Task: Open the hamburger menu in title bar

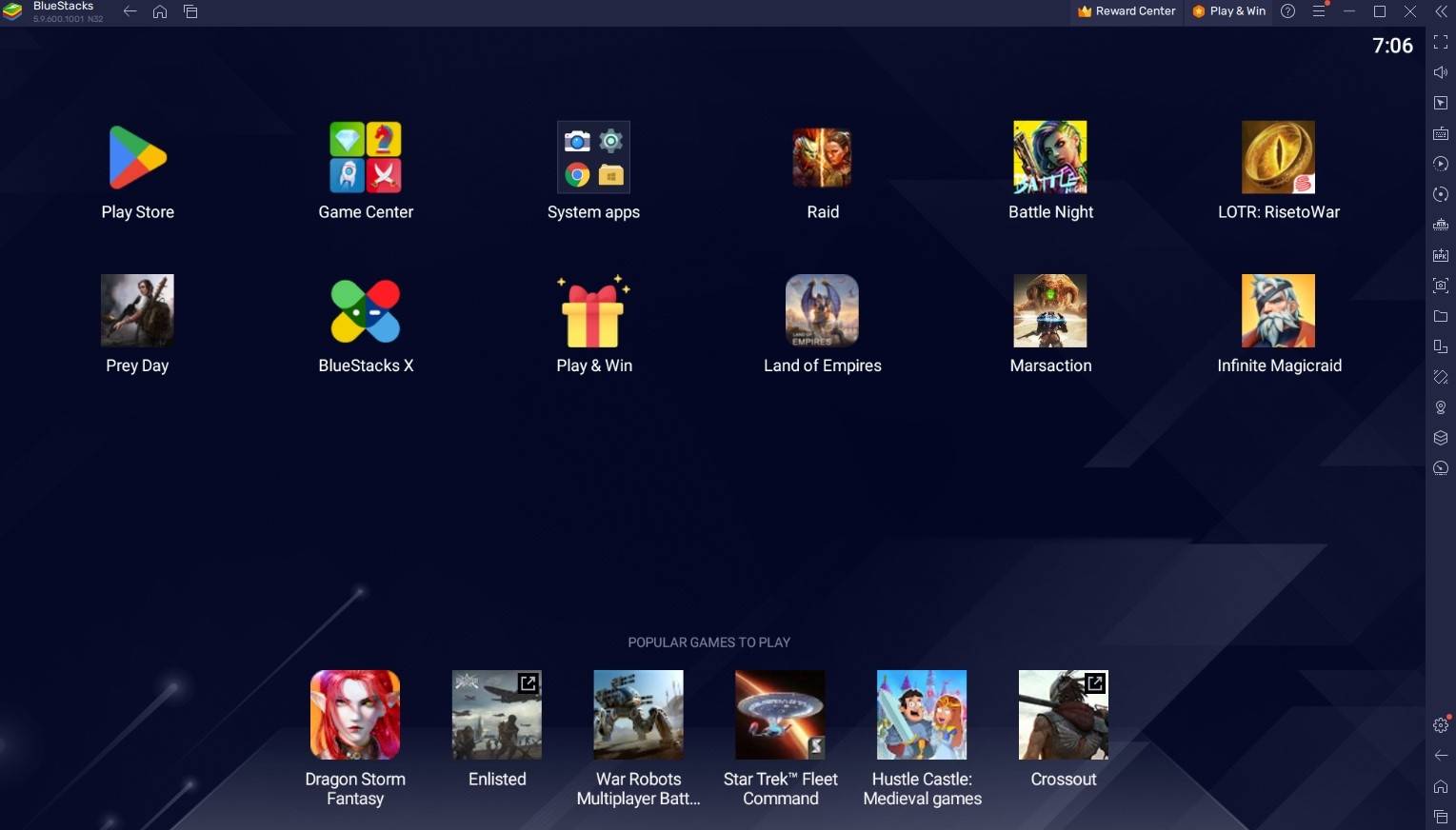Action: pos(1319,11)
